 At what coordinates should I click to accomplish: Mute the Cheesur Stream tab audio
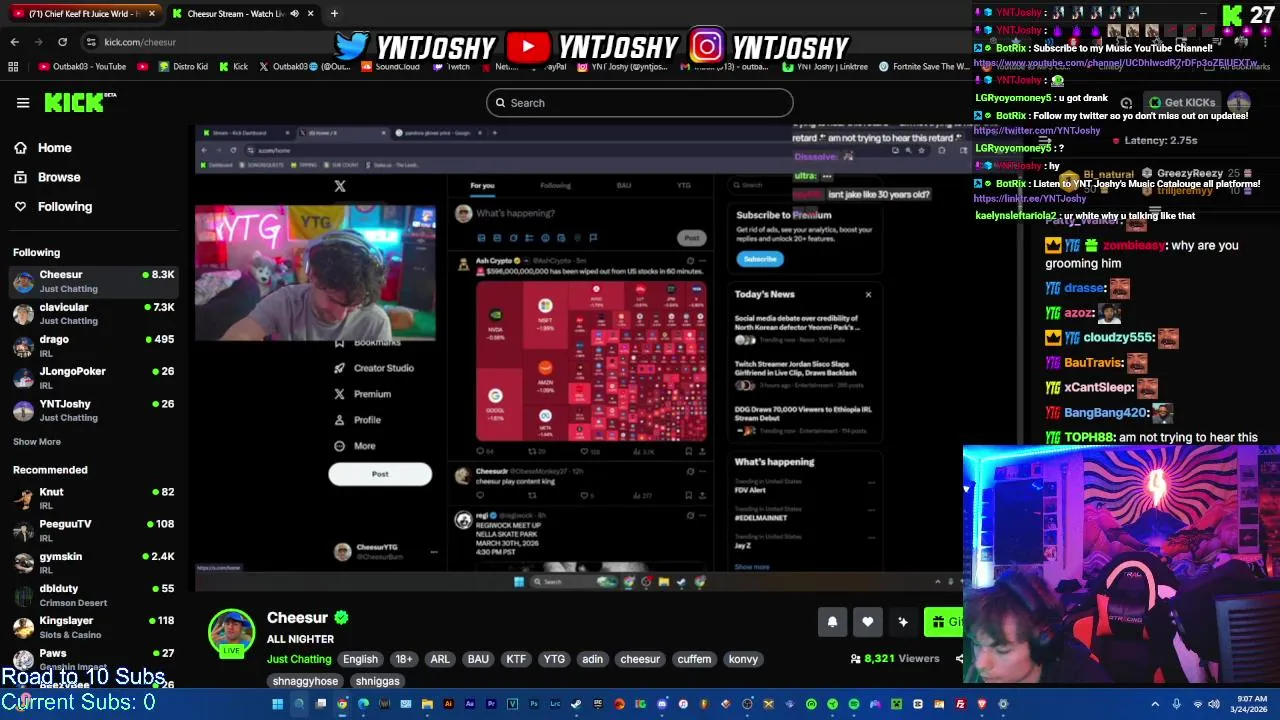[294, 14]
